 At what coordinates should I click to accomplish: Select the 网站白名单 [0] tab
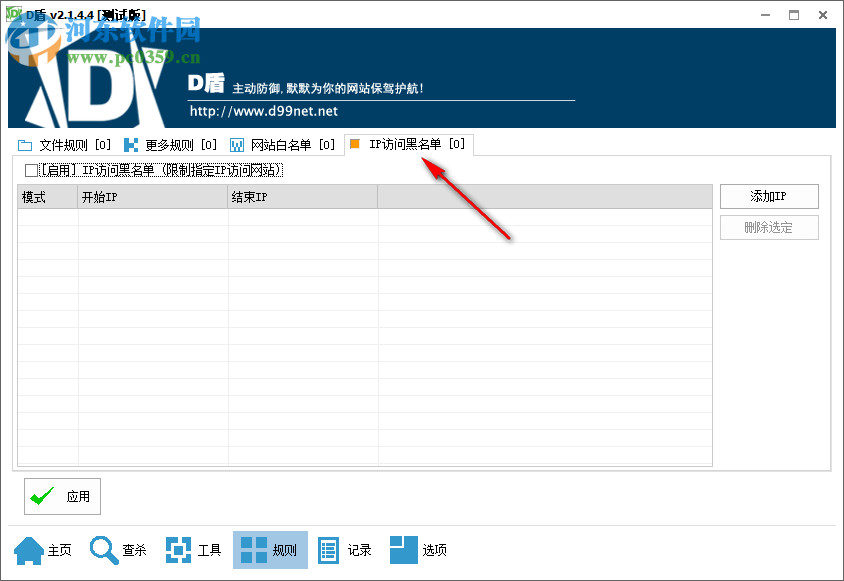point(283,145)
